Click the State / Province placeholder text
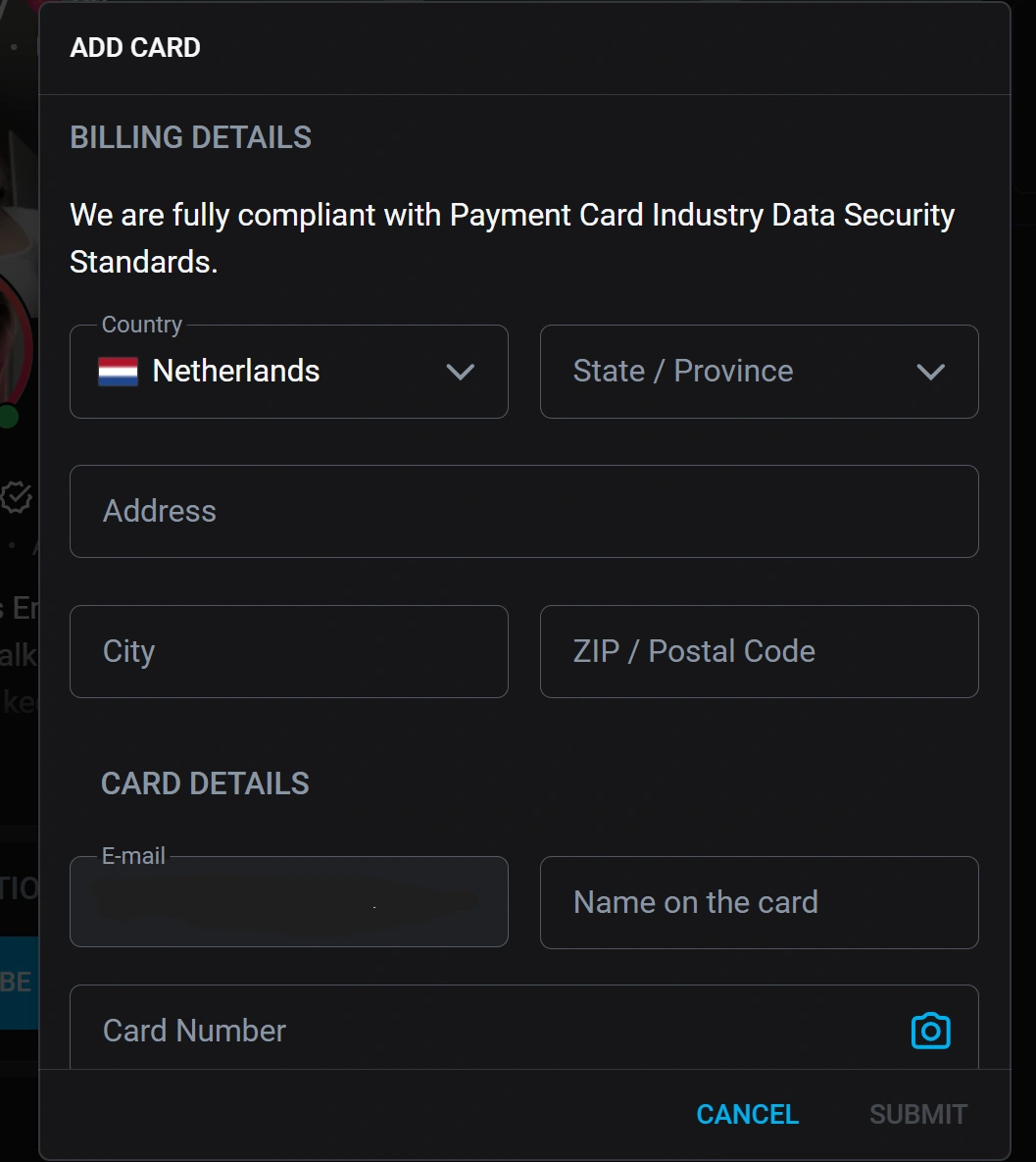1036x1162 pixels. pyautogui.click(x=683, y=372)
